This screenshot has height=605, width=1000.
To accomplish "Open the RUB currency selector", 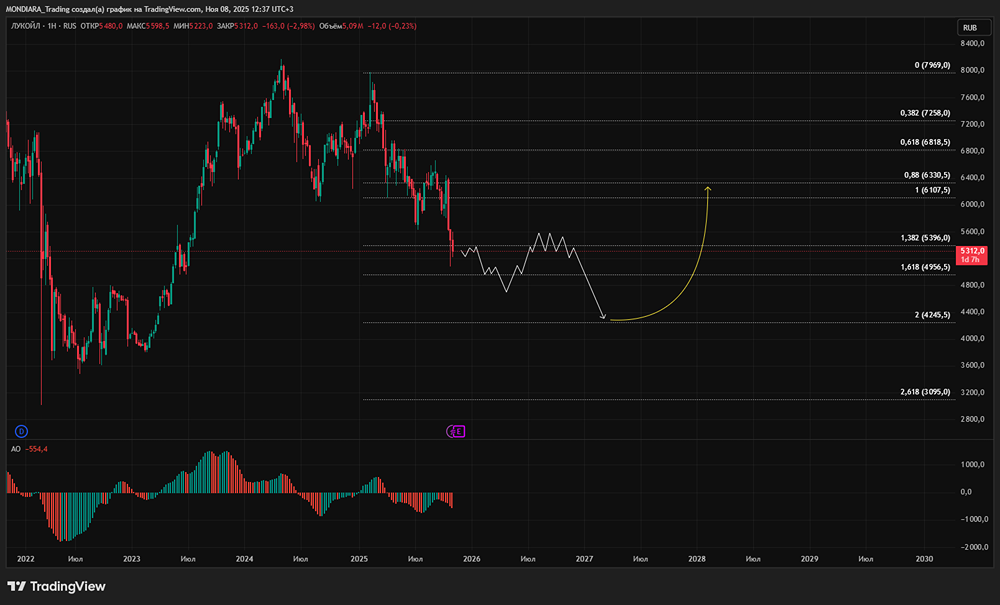I will (x=973, y=27).
